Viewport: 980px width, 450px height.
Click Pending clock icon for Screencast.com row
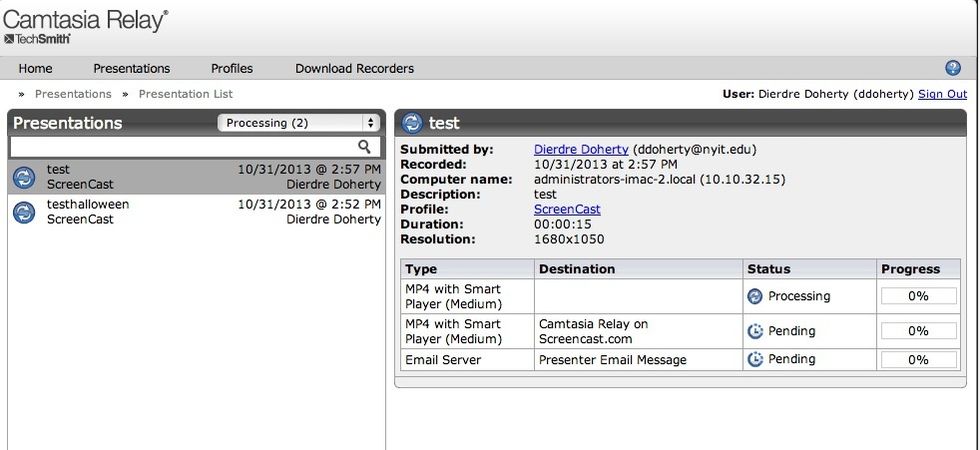point(756,331)
